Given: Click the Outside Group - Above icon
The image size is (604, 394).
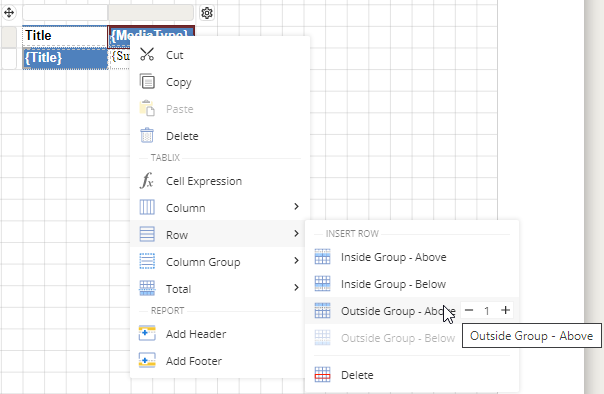Looking at the screenshot, I should 322,310.
